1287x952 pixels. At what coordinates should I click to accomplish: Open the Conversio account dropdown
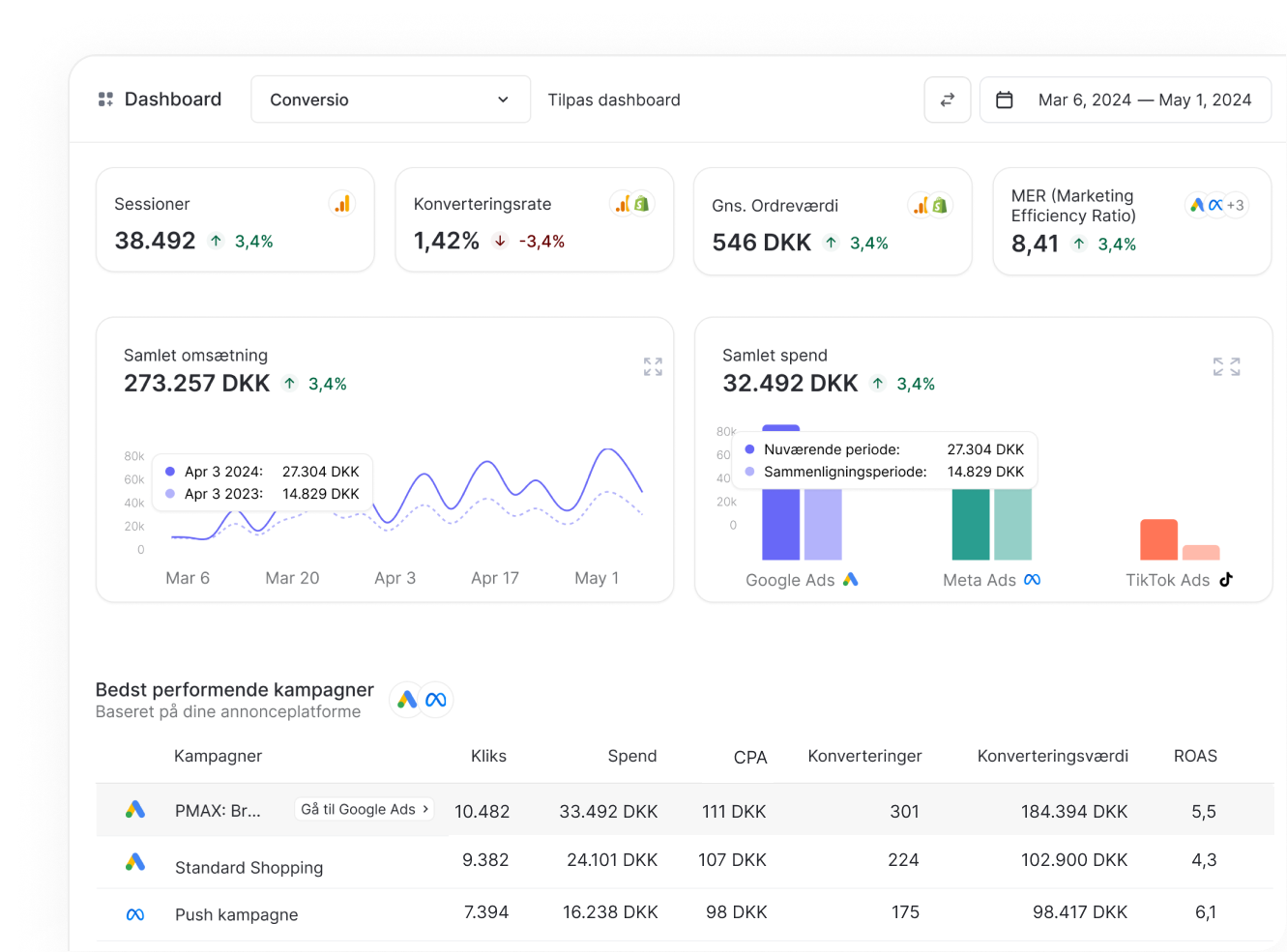[x=391, y=100]
